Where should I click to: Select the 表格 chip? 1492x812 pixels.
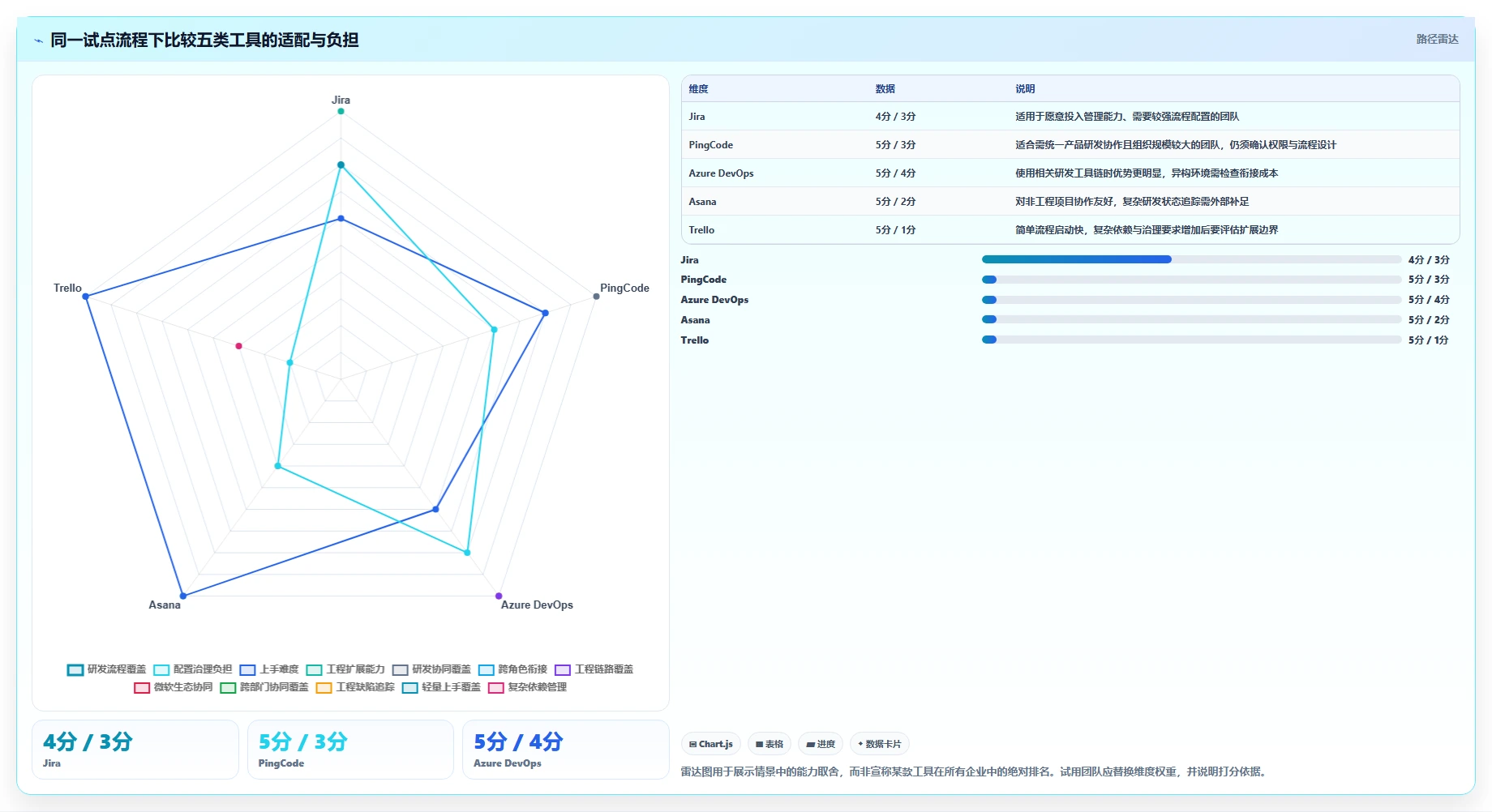click(x=770, y=744)
